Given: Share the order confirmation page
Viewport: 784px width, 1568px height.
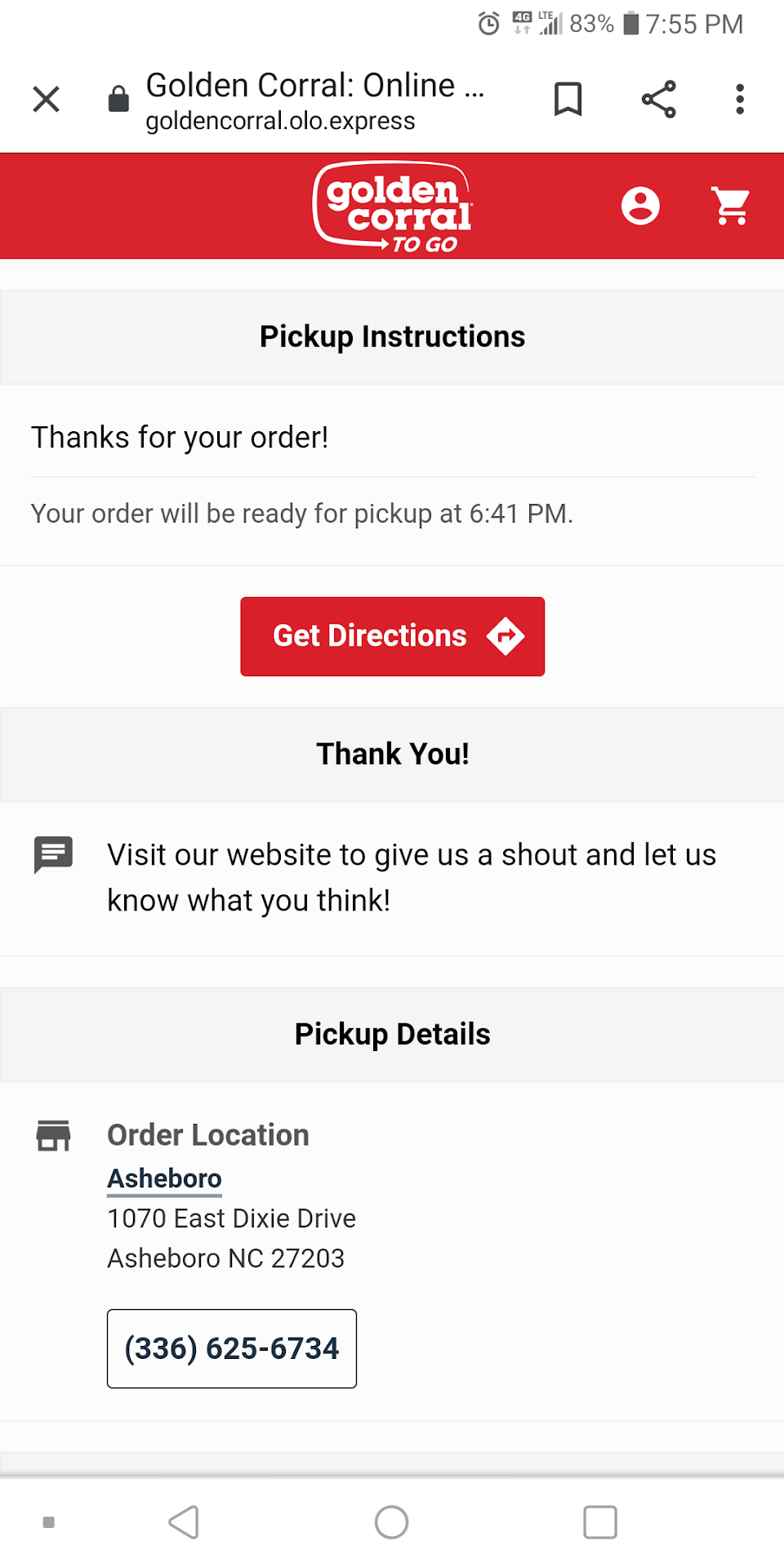Looking at the screenshot, I should click(x=658, y=100).
